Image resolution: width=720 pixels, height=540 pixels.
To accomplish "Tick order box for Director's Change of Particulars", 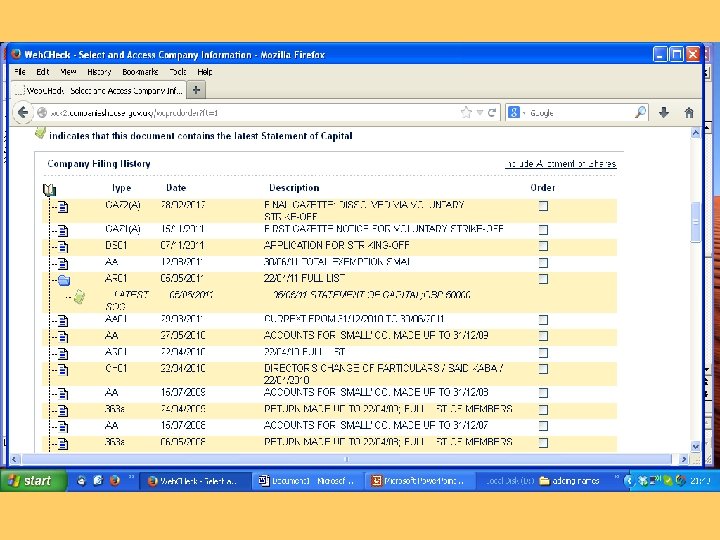I will (543, 369).
